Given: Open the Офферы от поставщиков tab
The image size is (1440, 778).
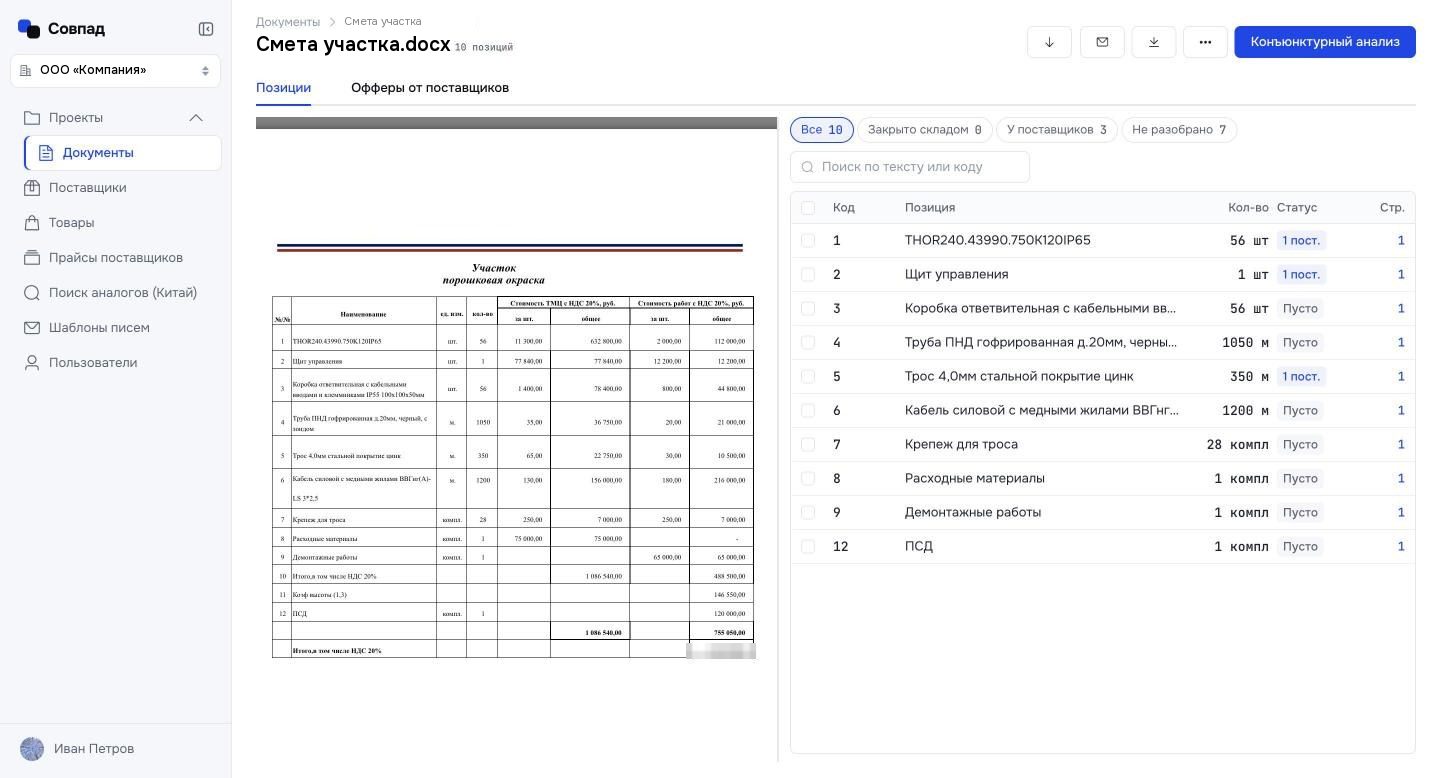Looking at the screenshot, I should [x=430, y=88].
